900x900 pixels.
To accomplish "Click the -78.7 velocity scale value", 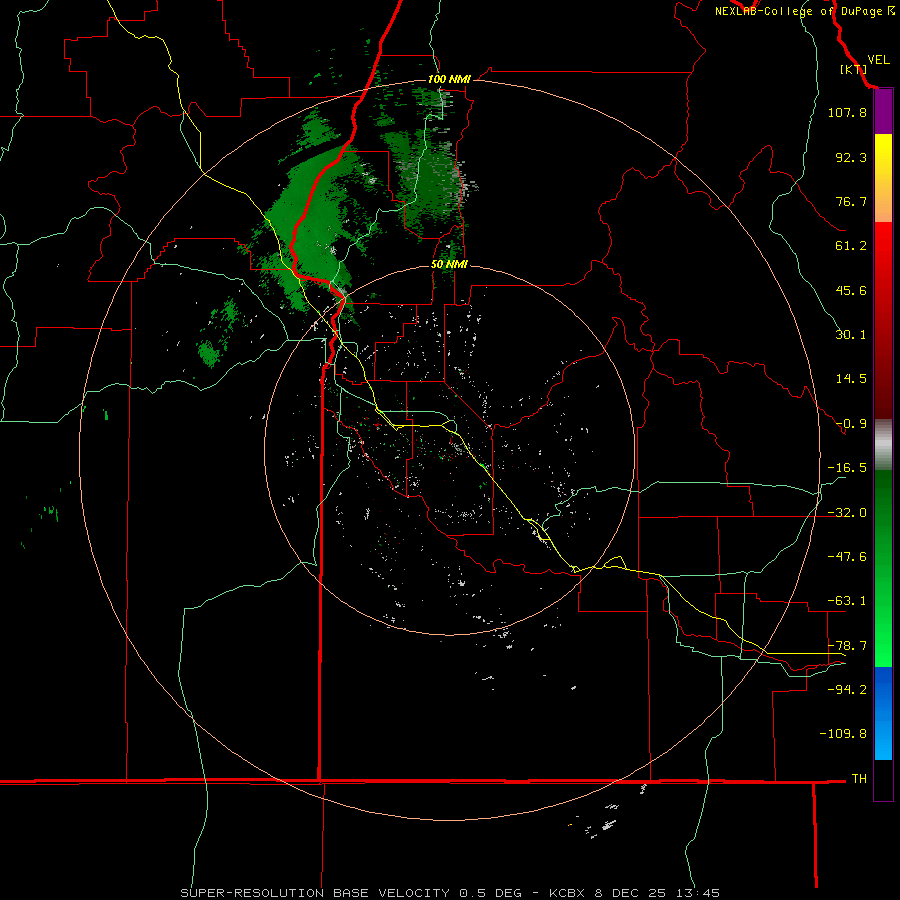I will pos(847,646).
